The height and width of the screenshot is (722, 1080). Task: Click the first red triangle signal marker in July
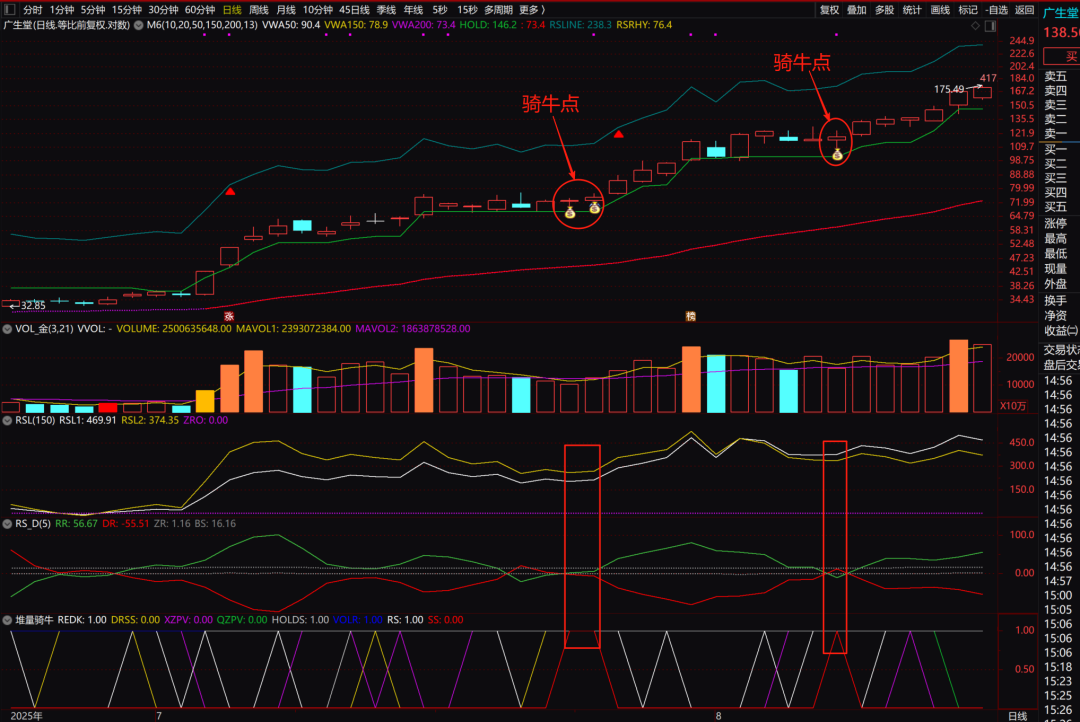230,192
